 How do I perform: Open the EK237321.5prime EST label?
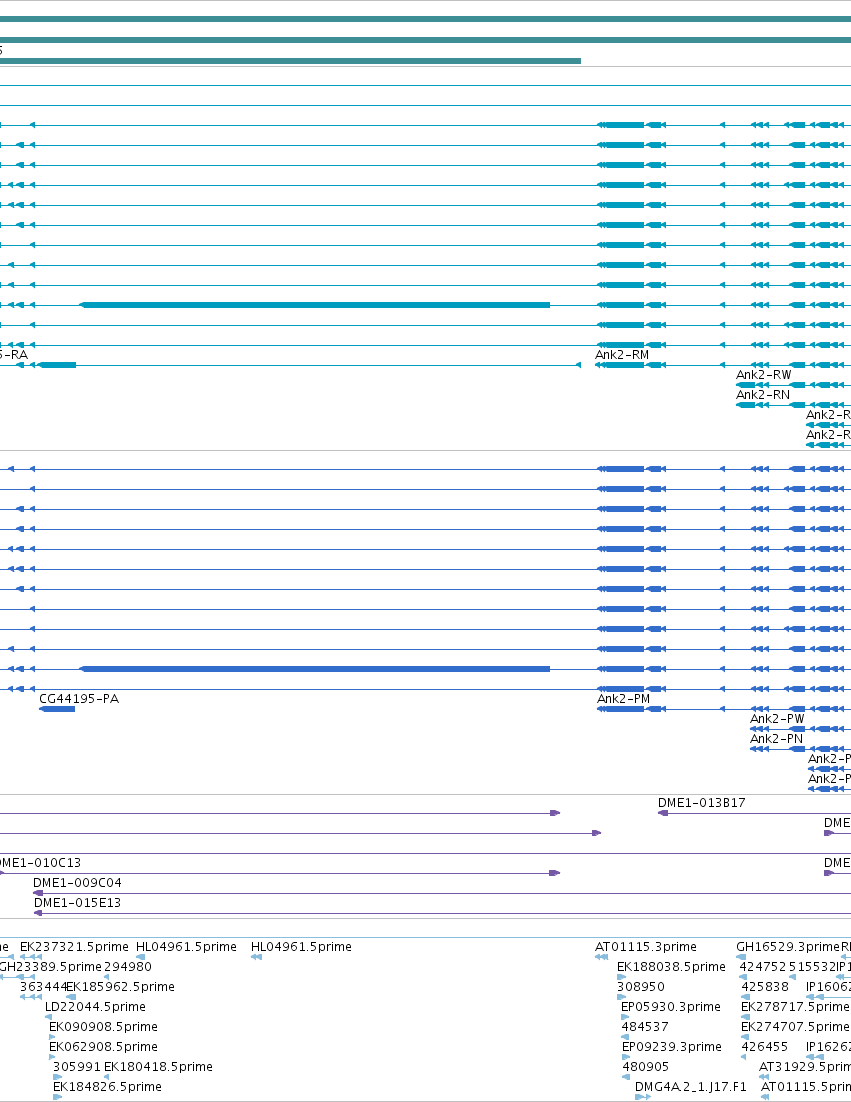pyautogui.click(x=74, y=947)
